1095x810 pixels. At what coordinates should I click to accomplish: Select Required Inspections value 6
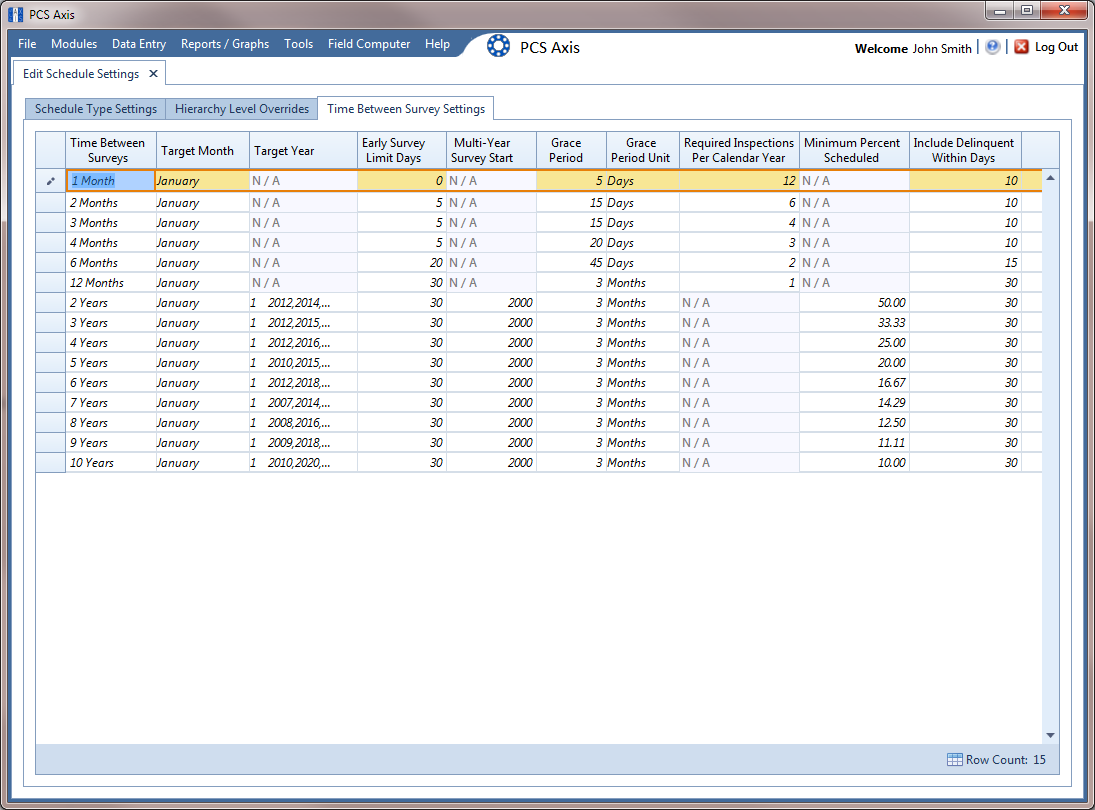point(739,202)
